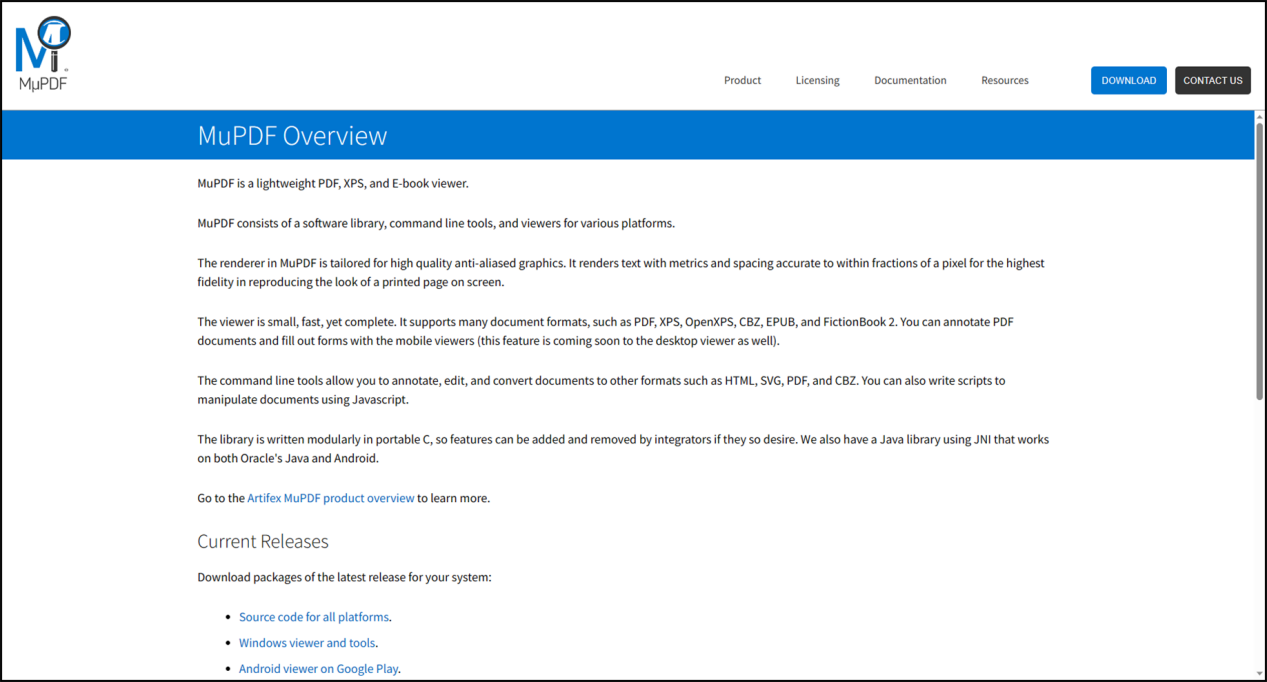Image resolution: width=1267 pixels, height=682 pixels.
Task: Open Windows viewer and tools link
Action: click(x=307, y=643)
